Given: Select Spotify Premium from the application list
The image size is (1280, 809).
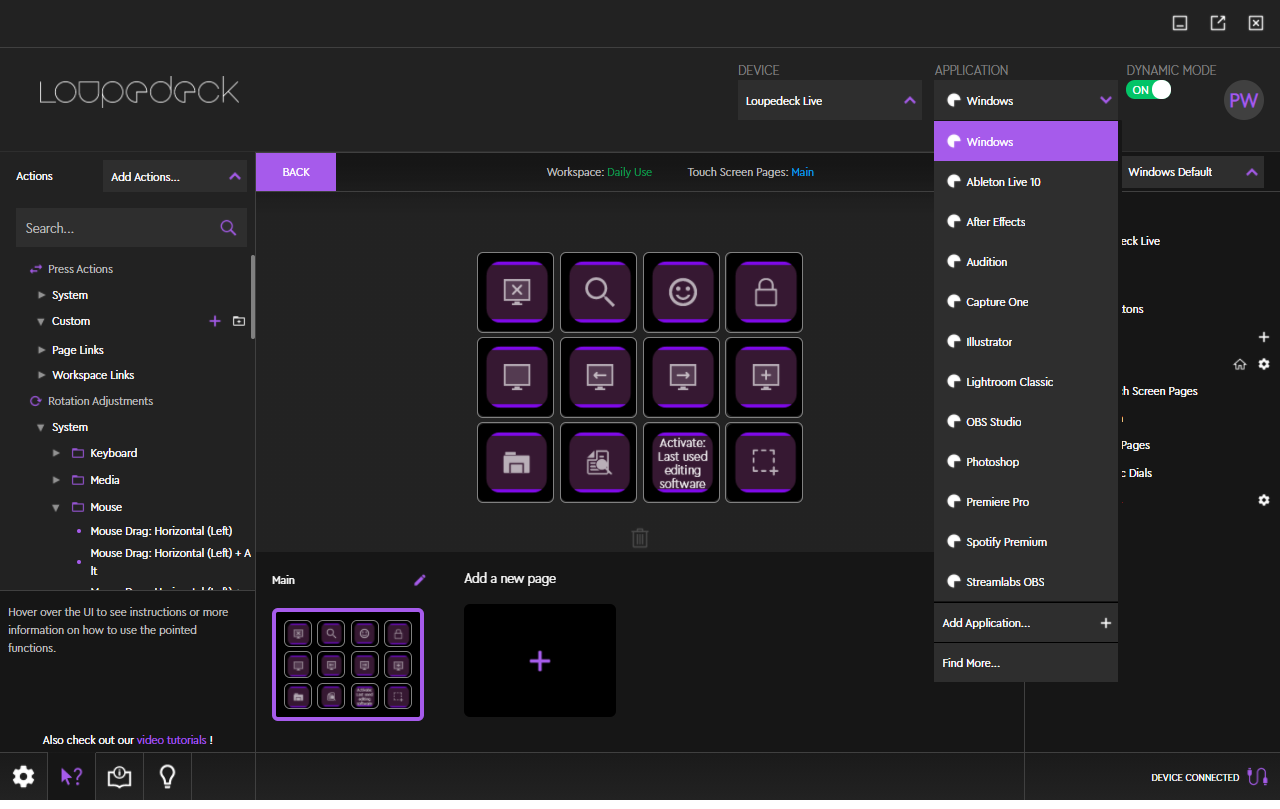Looking at the screenshot, I should pyautogui.click(x=1026, y=542).
